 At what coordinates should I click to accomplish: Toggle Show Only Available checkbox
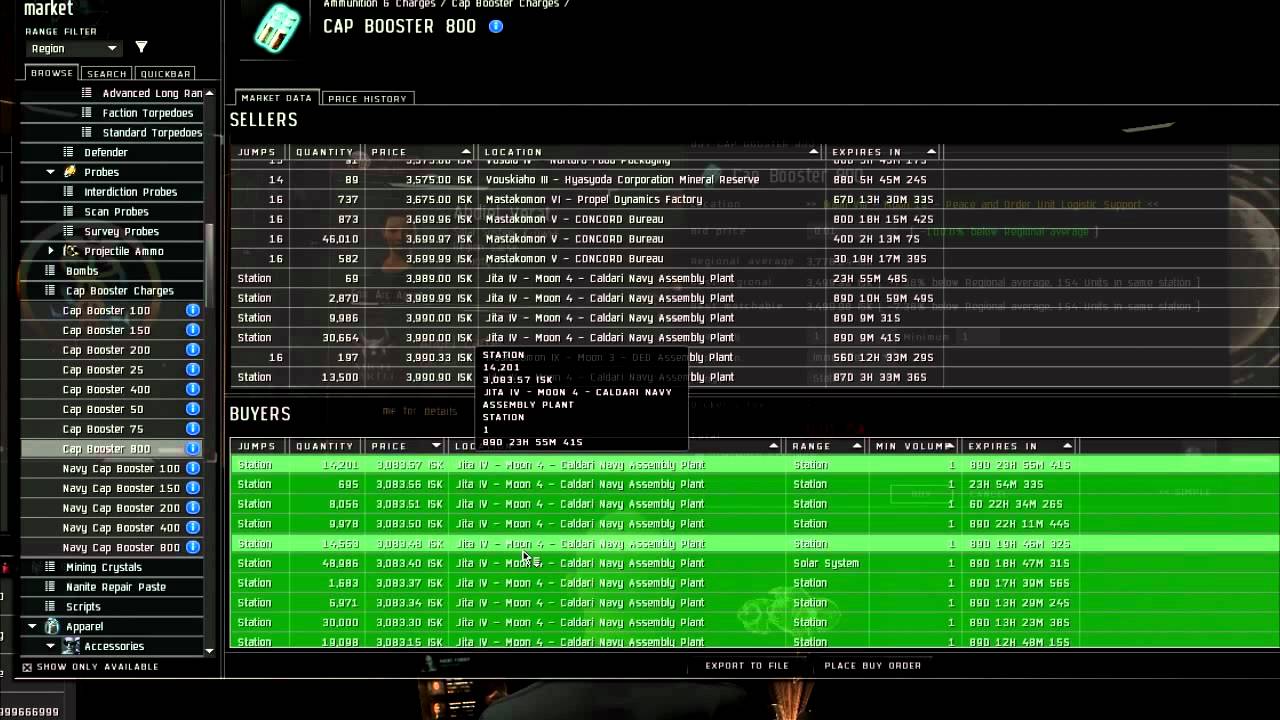(x=27, y=667)
